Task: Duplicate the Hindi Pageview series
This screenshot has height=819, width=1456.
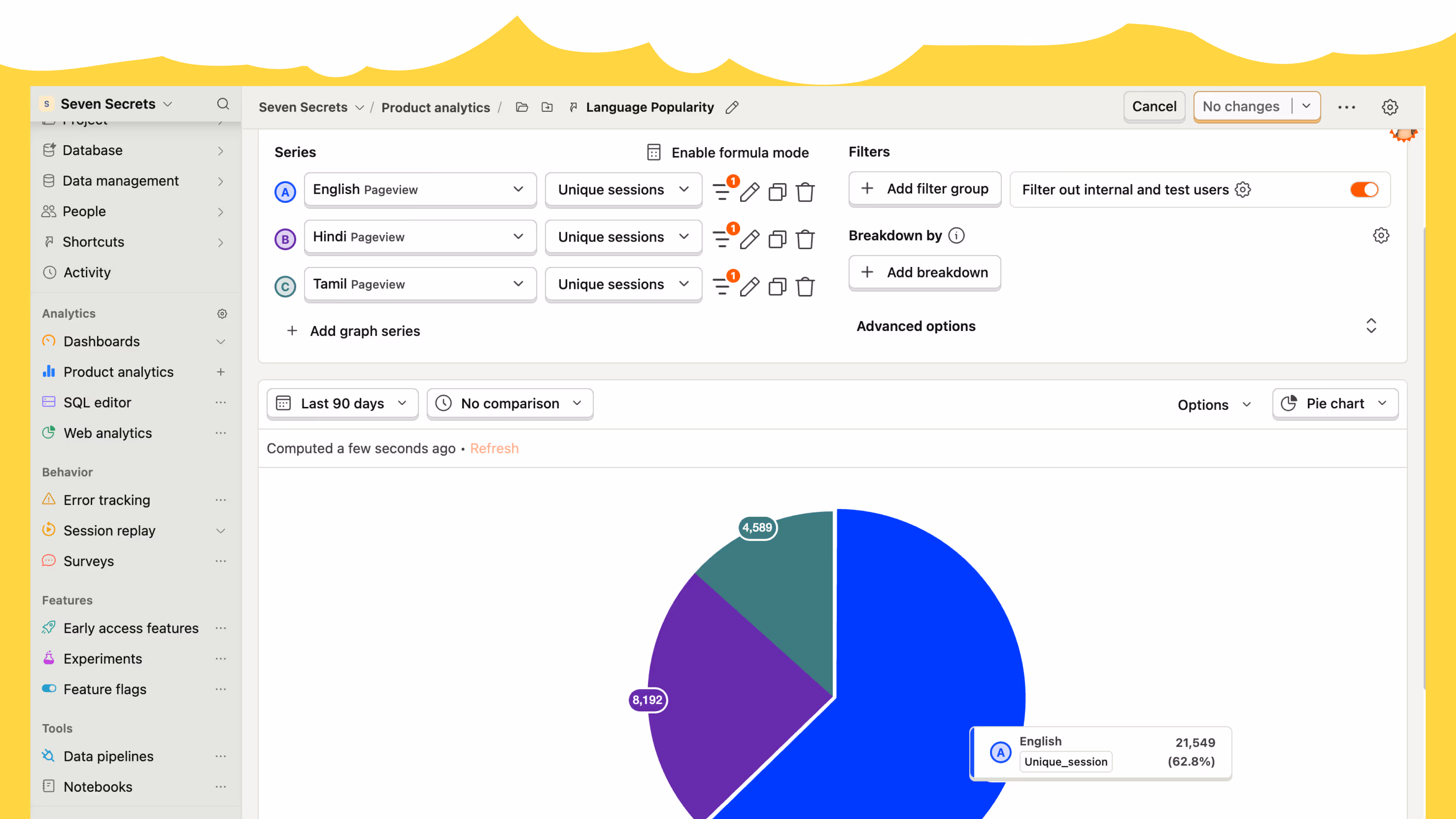Action: pyautogui.click(x=778, y=240)
